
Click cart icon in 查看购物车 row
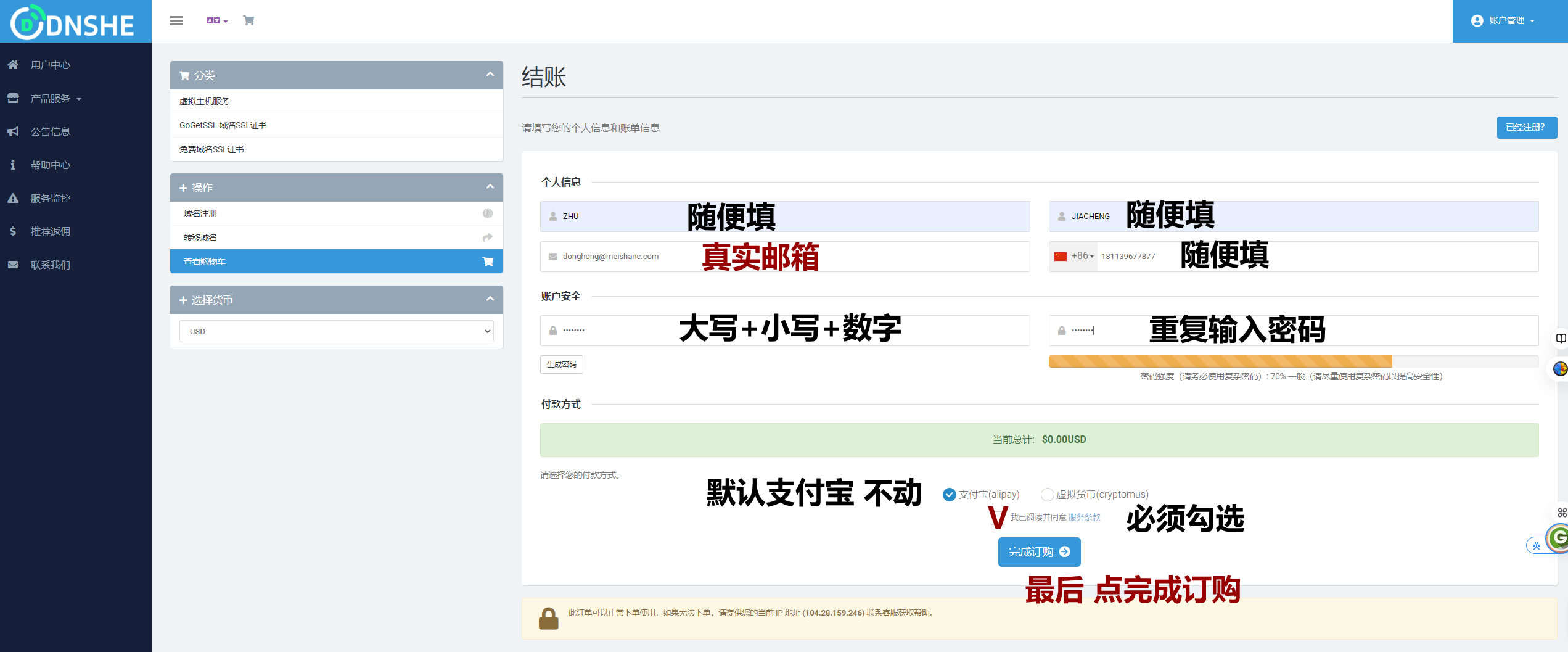(488, 262)
